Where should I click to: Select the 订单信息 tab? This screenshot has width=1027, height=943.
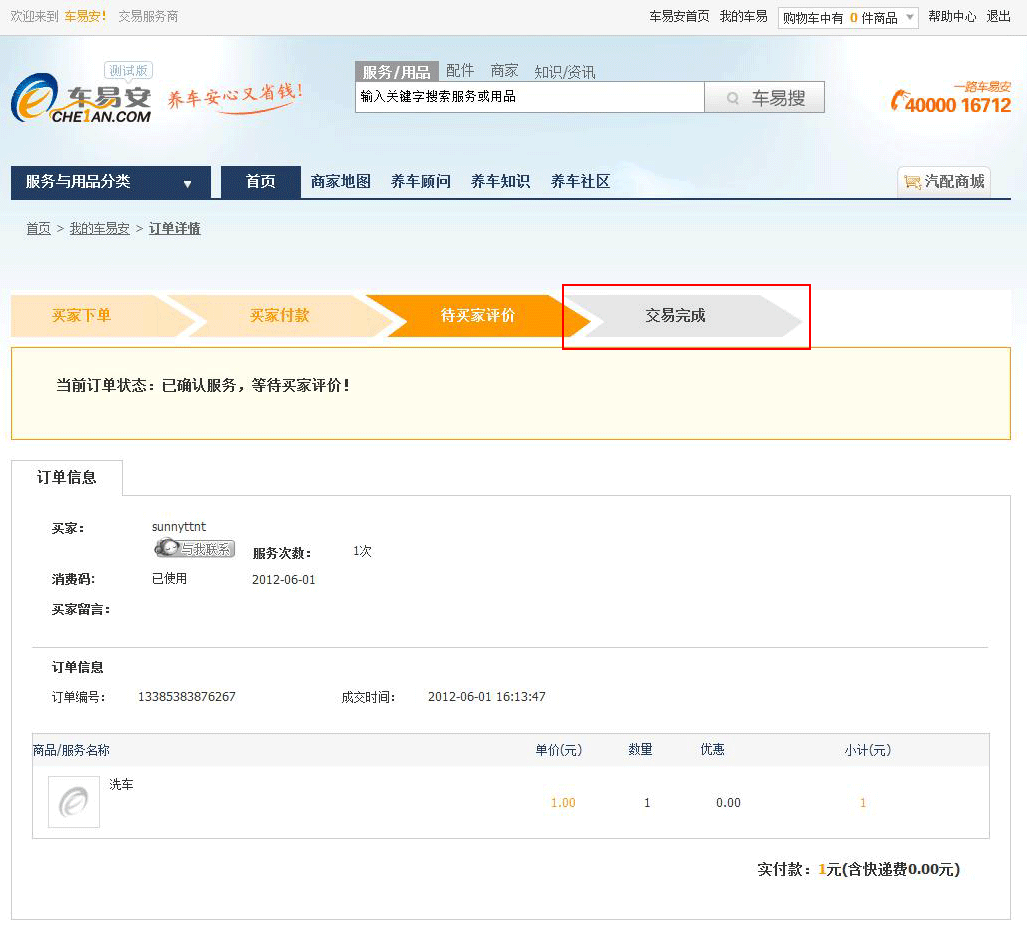[x=67, y=478]
